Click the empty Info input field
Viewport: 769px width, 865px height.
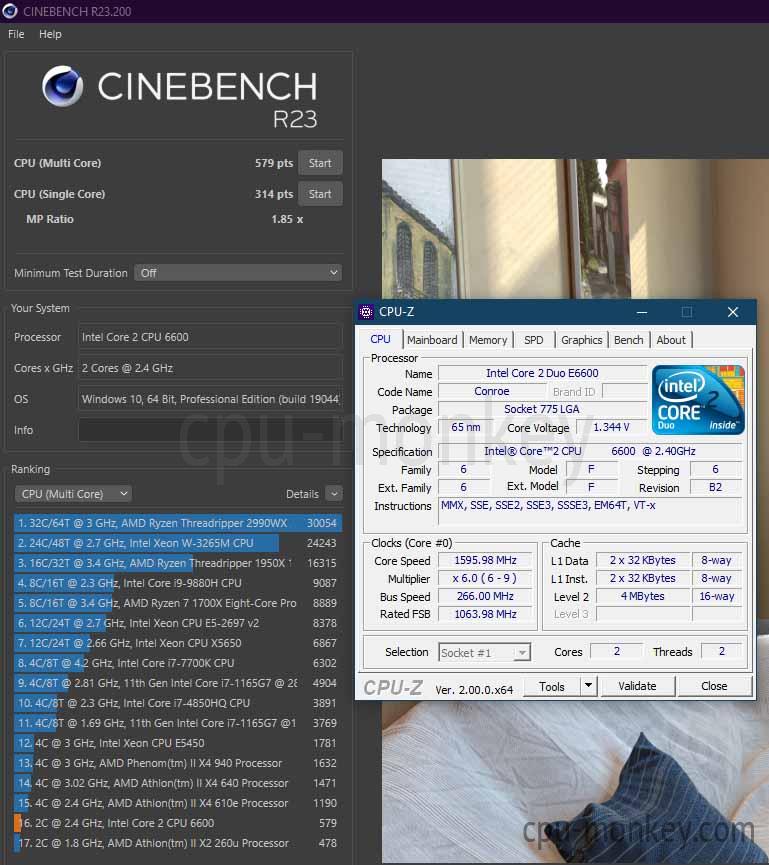click(210, 430)
